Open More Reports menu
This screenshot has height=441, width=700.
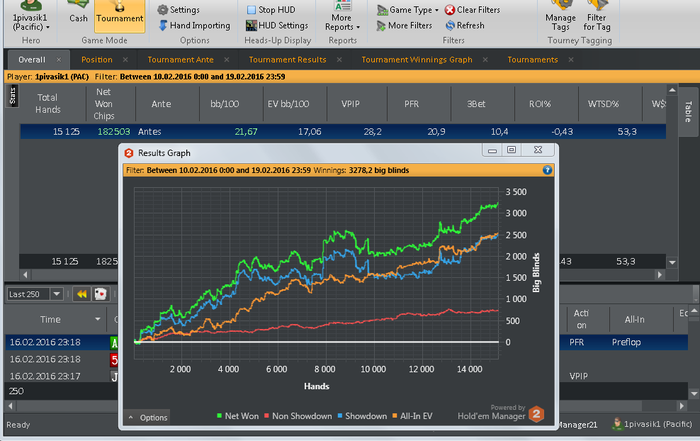pos(342,17)
